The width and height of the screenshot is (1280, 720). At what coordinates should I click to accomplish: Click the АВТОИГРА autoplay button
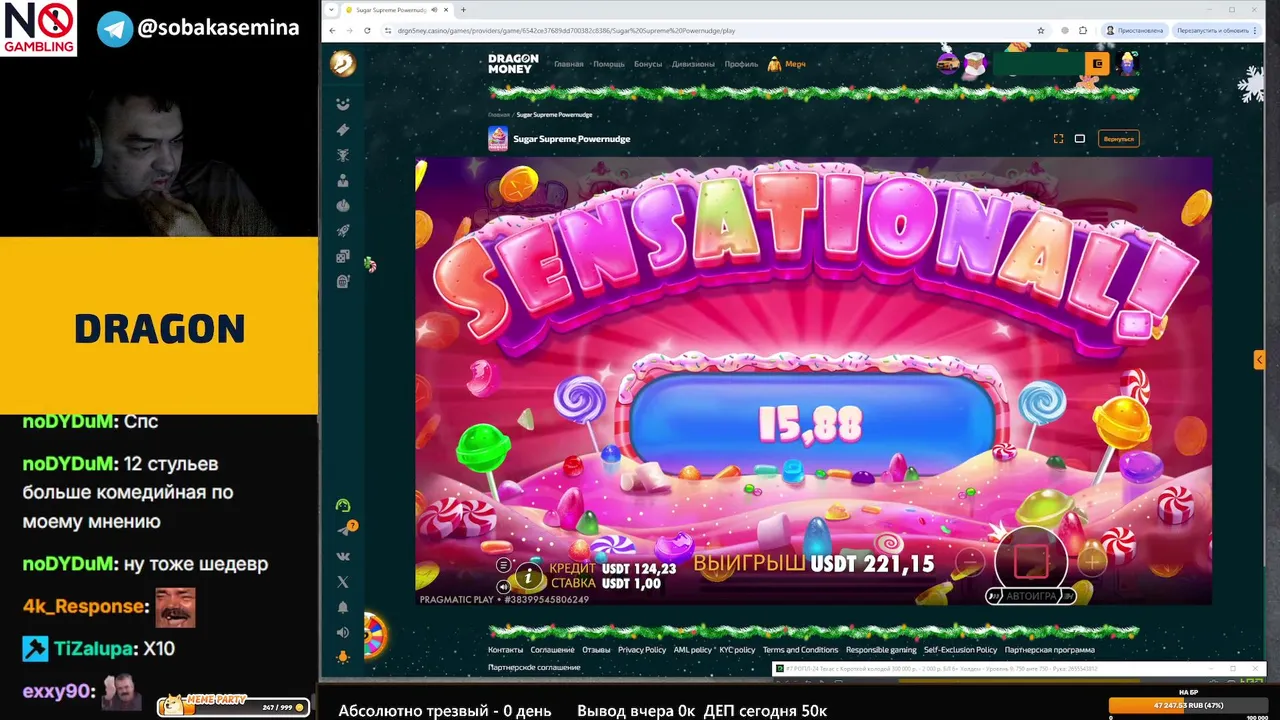click(x=1030, y=596)
